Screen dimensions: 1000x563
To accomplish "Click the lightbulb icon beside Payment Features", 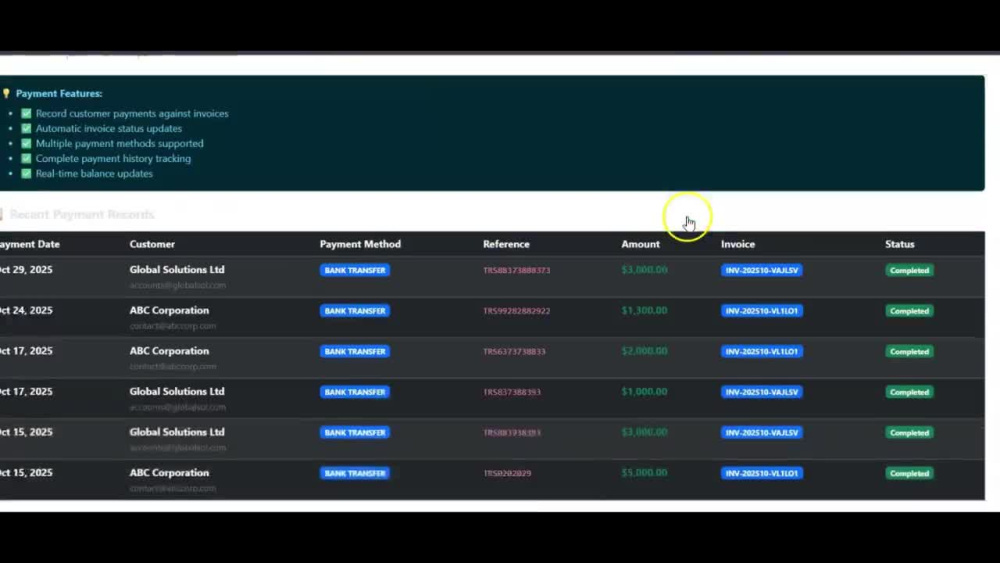I will pyautogui.click(x=6, y=94).
